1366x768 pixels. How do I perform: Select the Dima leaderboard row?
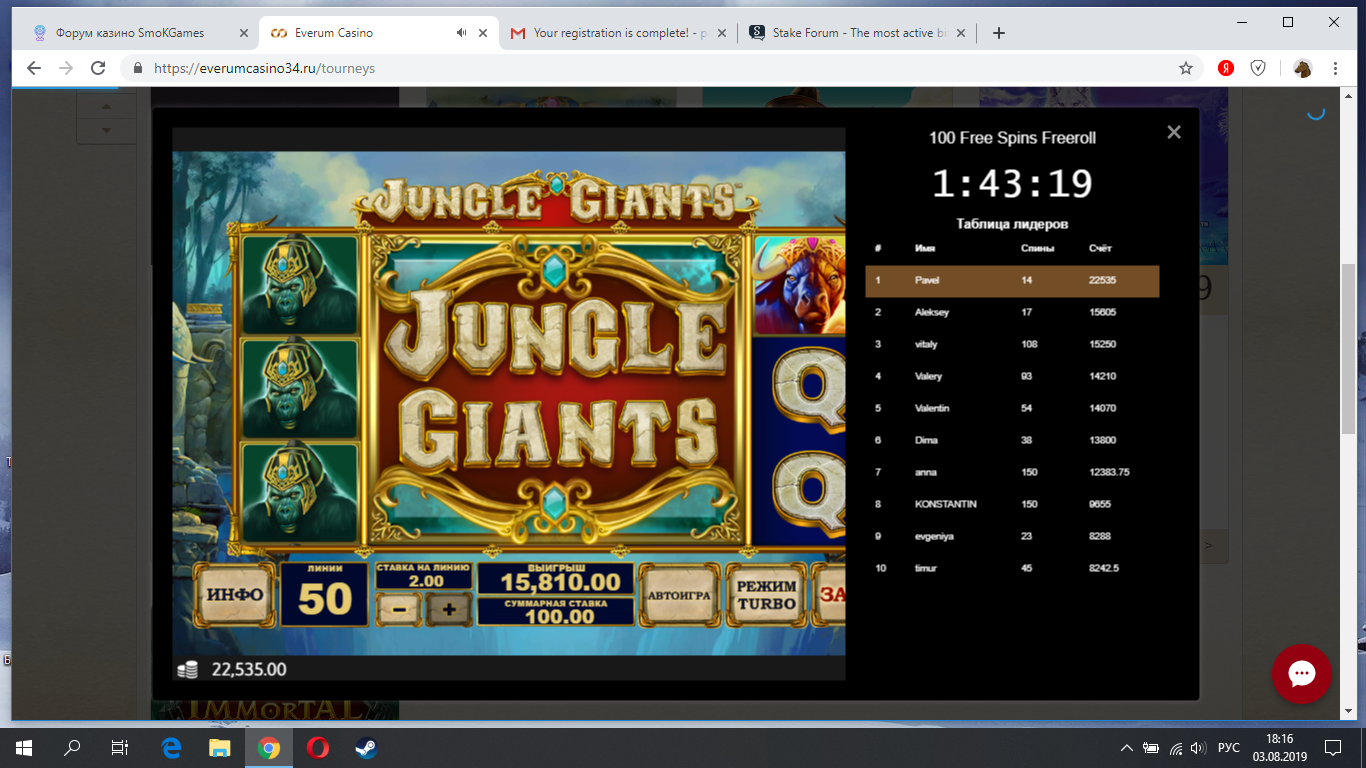[1012, 441]
